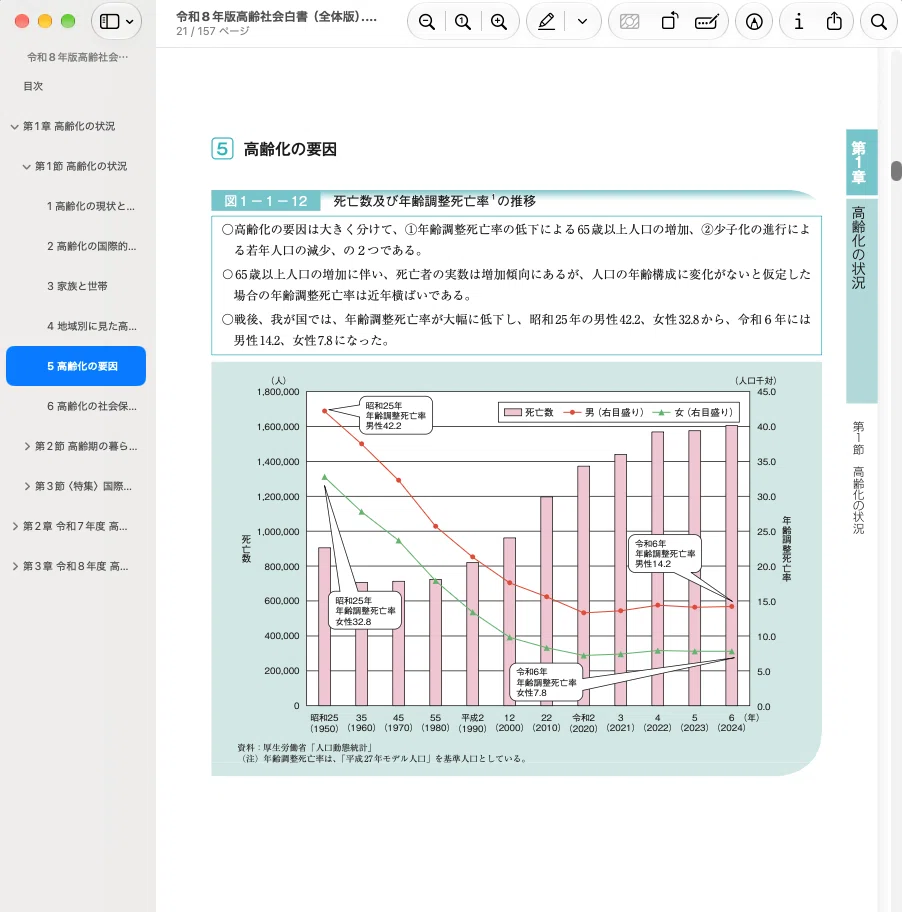Click the 図1-1-12 figure label

[x=266, y=201]
